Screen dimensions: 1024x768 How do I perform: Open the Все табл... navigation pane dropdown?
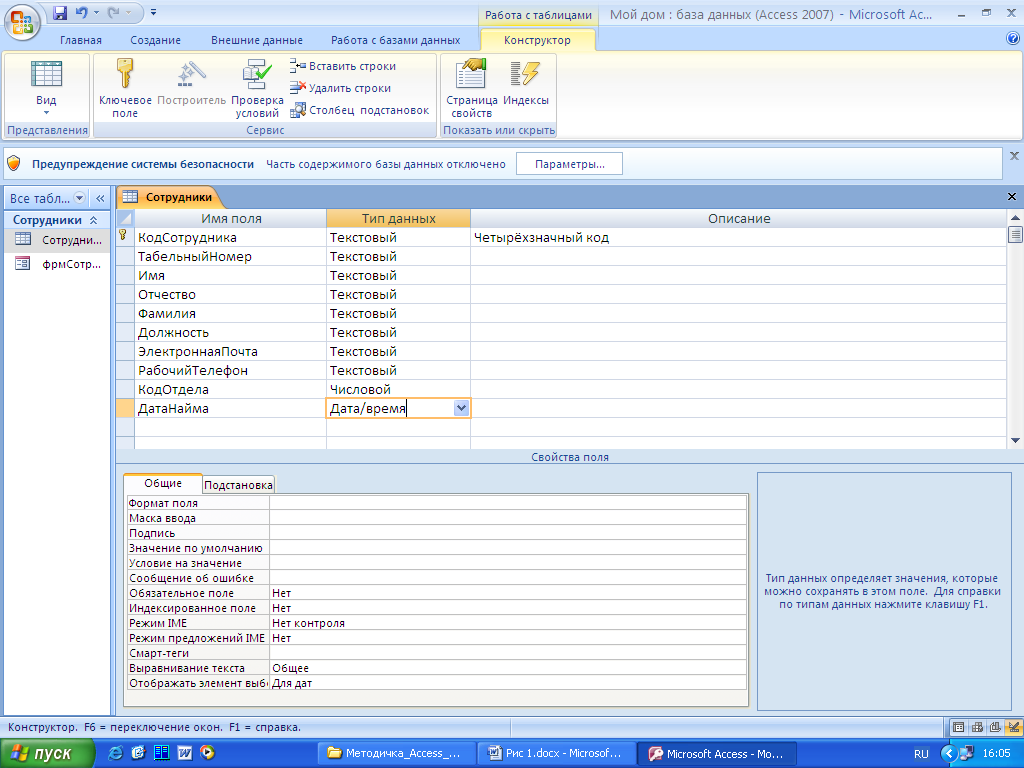pos(79,198)
